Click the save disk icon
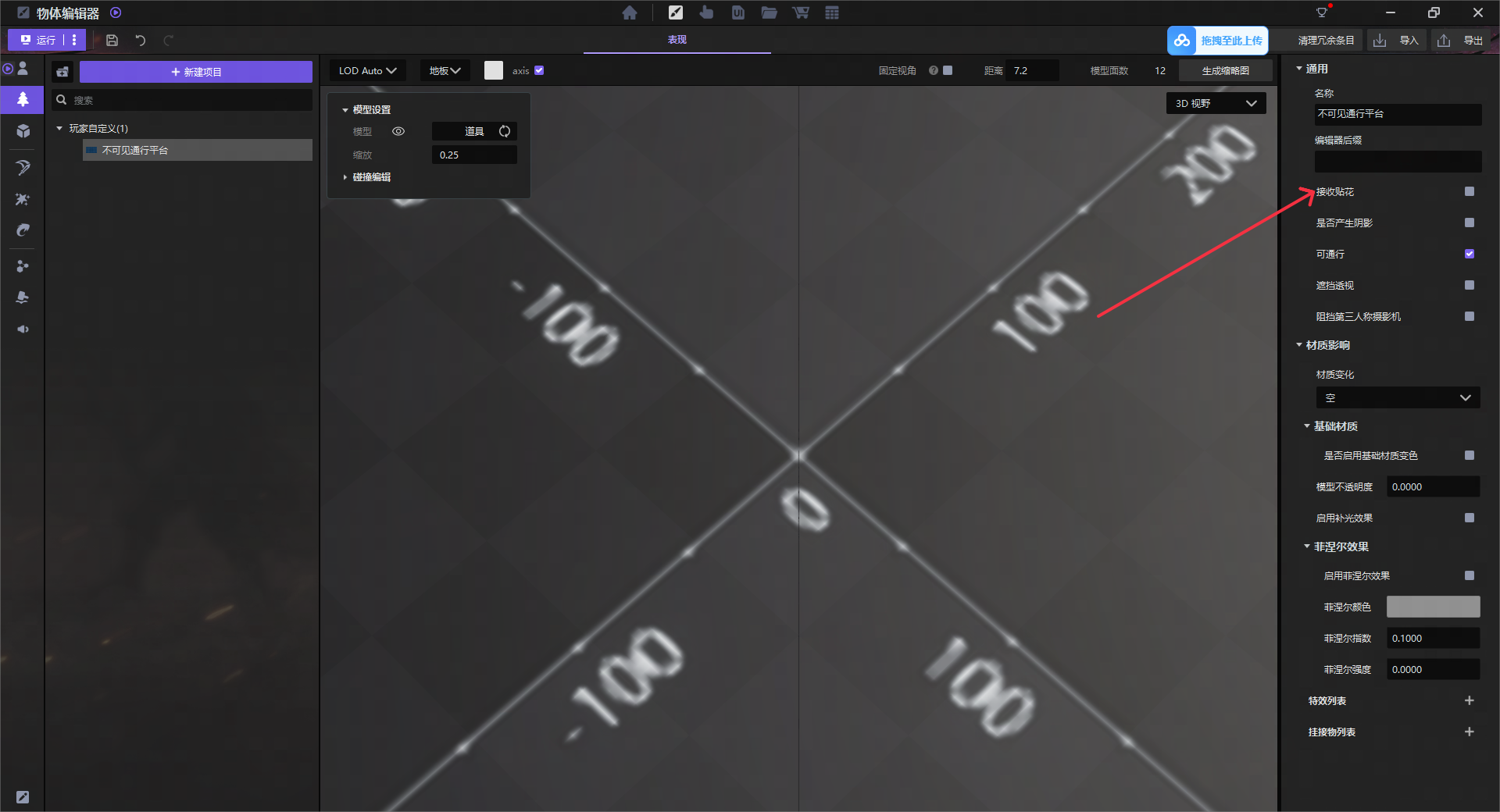This screenshot has width=1500, height=812. [112, 41]
